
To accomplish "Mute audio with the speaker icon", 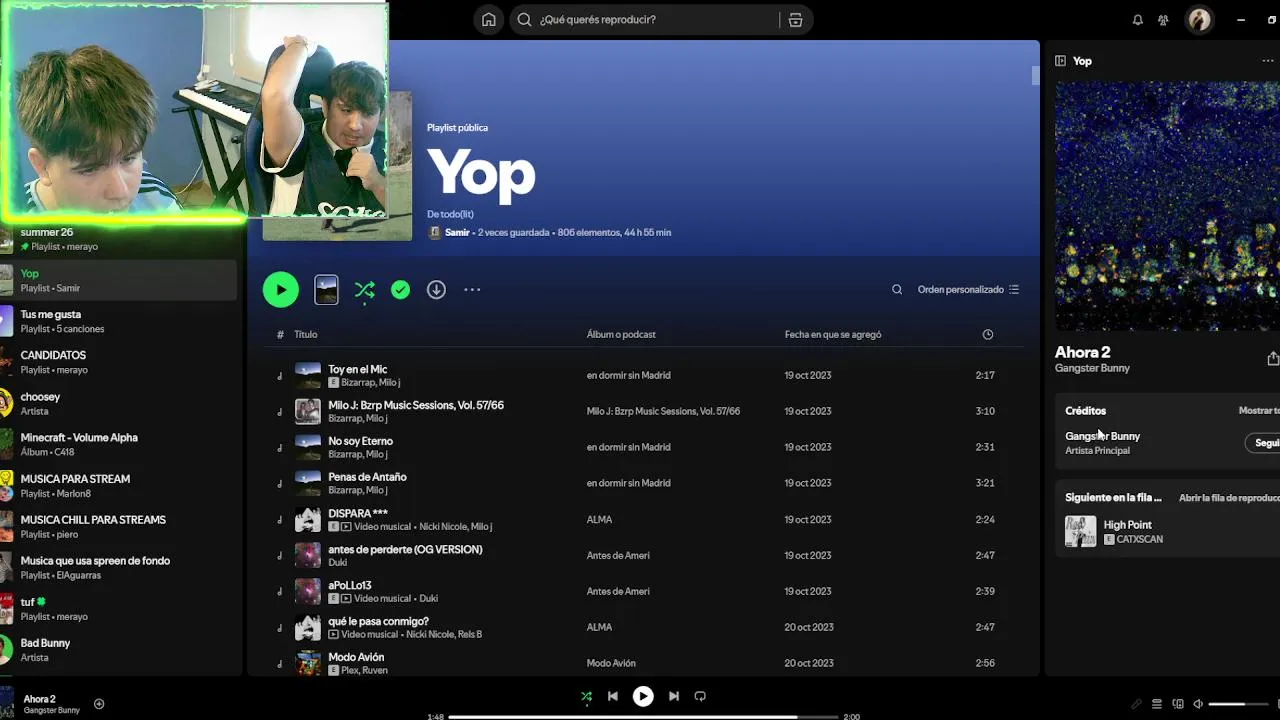I will pyautogui.click(x=1198, y=704).
